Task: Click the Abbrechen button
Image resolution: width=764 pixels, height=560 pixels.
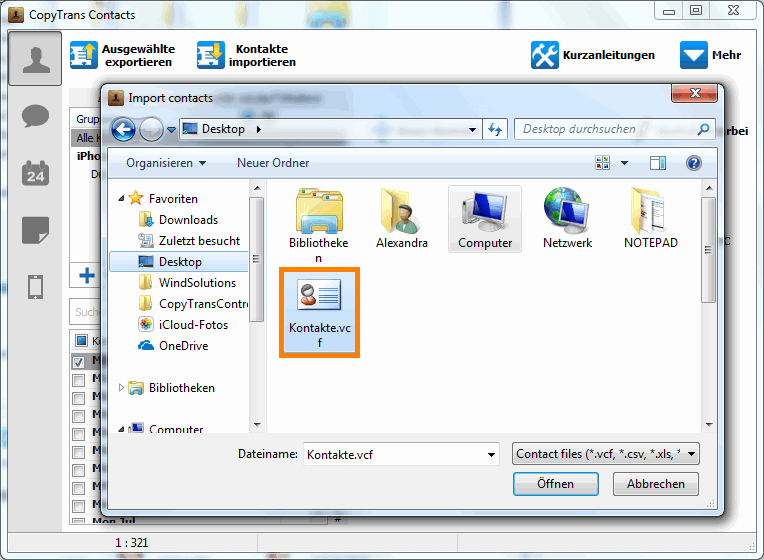Action: point(655,484)
